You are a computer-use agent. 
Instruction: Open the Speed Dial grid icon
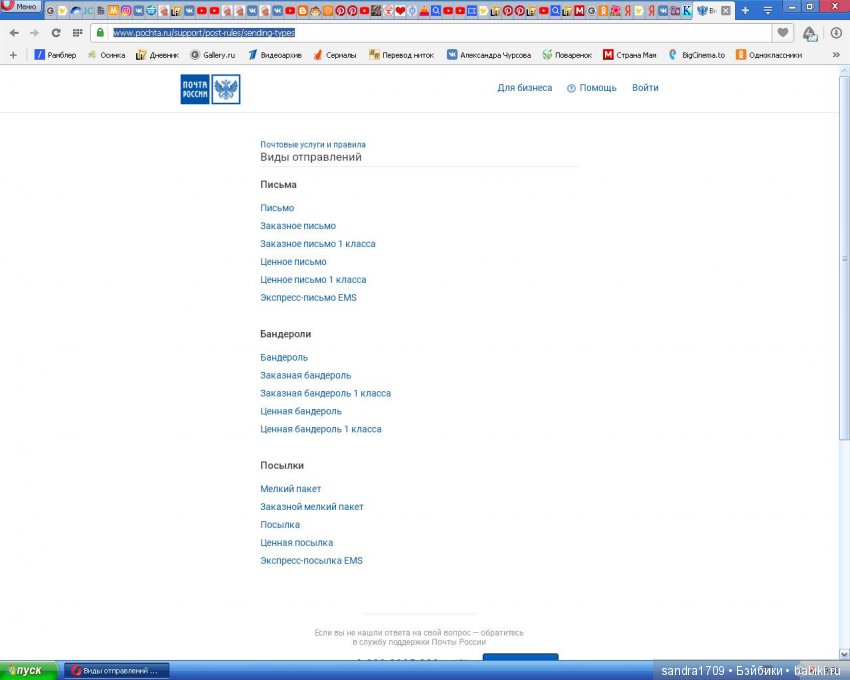coord(78,32)
